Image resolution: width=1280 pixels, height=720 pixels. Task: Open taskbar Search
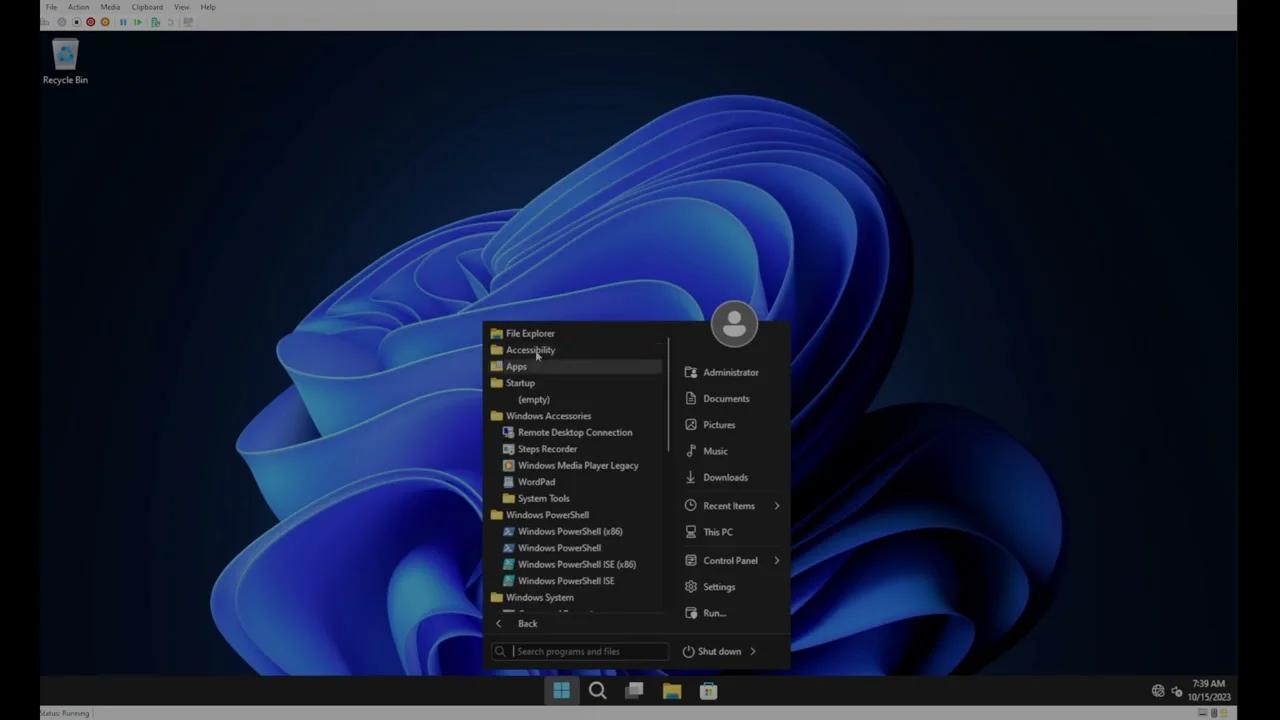point(598,691)
